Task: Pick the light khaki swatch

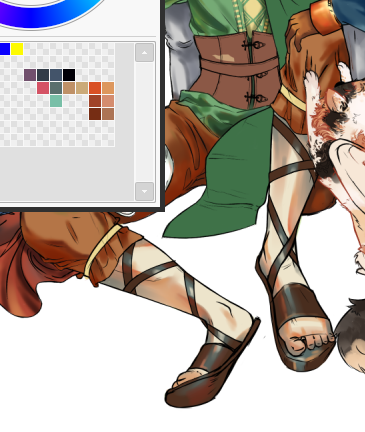Action: [82, 88]
